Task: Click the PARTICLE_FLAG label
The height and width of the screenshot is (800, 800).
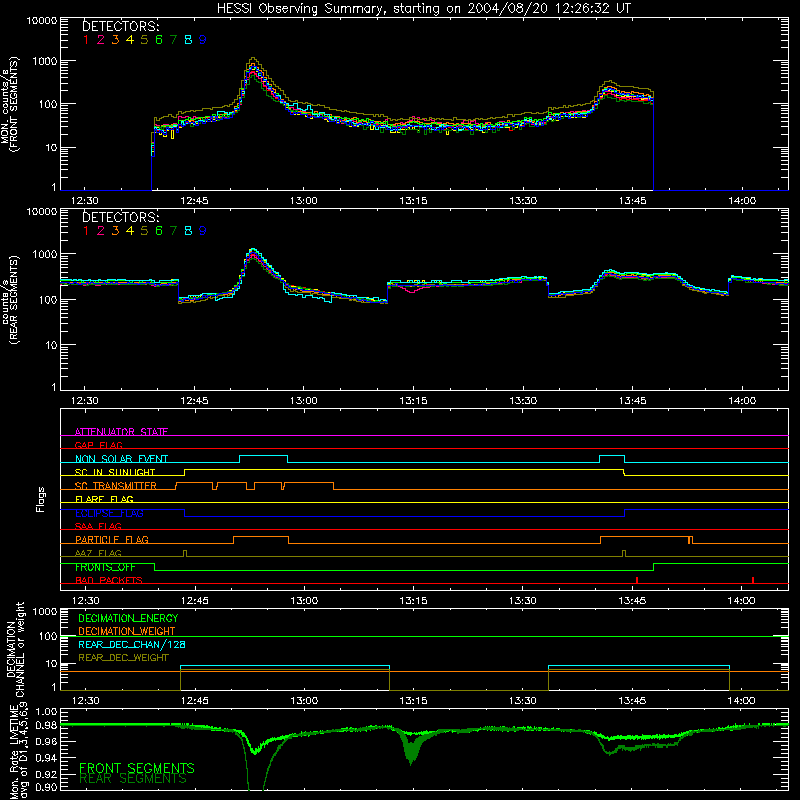Action: click(112, 540)
